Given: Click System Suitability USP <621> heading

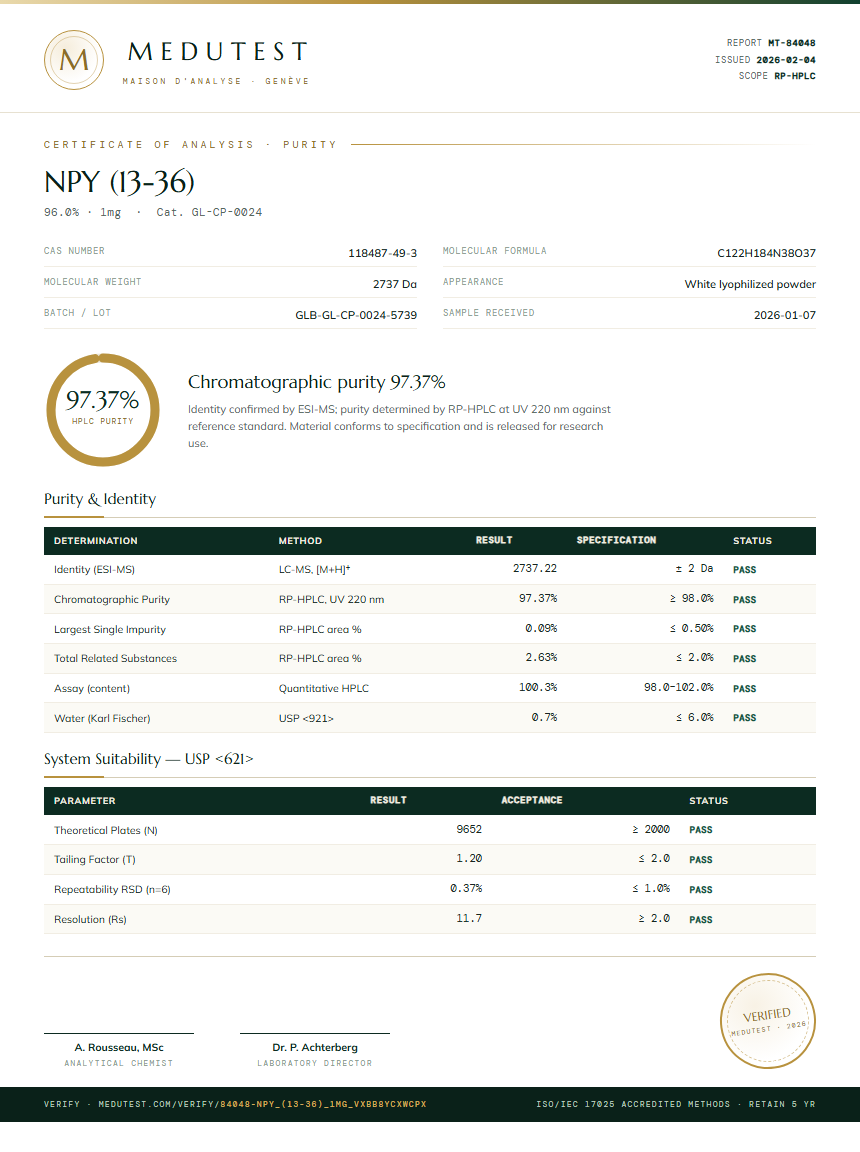Looking at the screenshot, I should (148, 759).
